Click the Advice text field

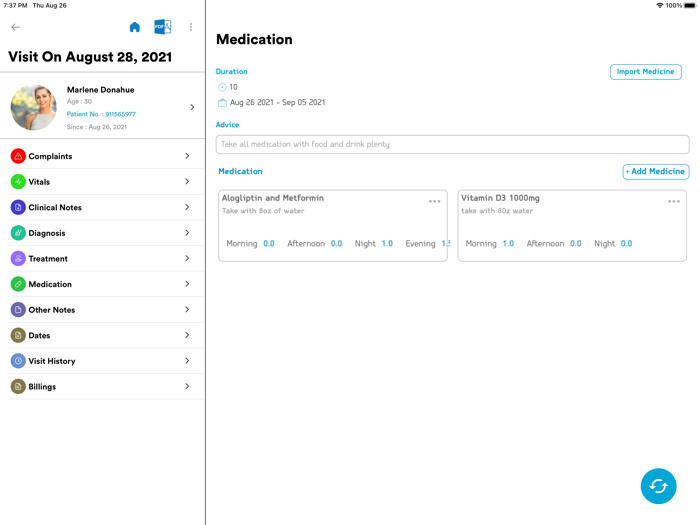[452, 144]
